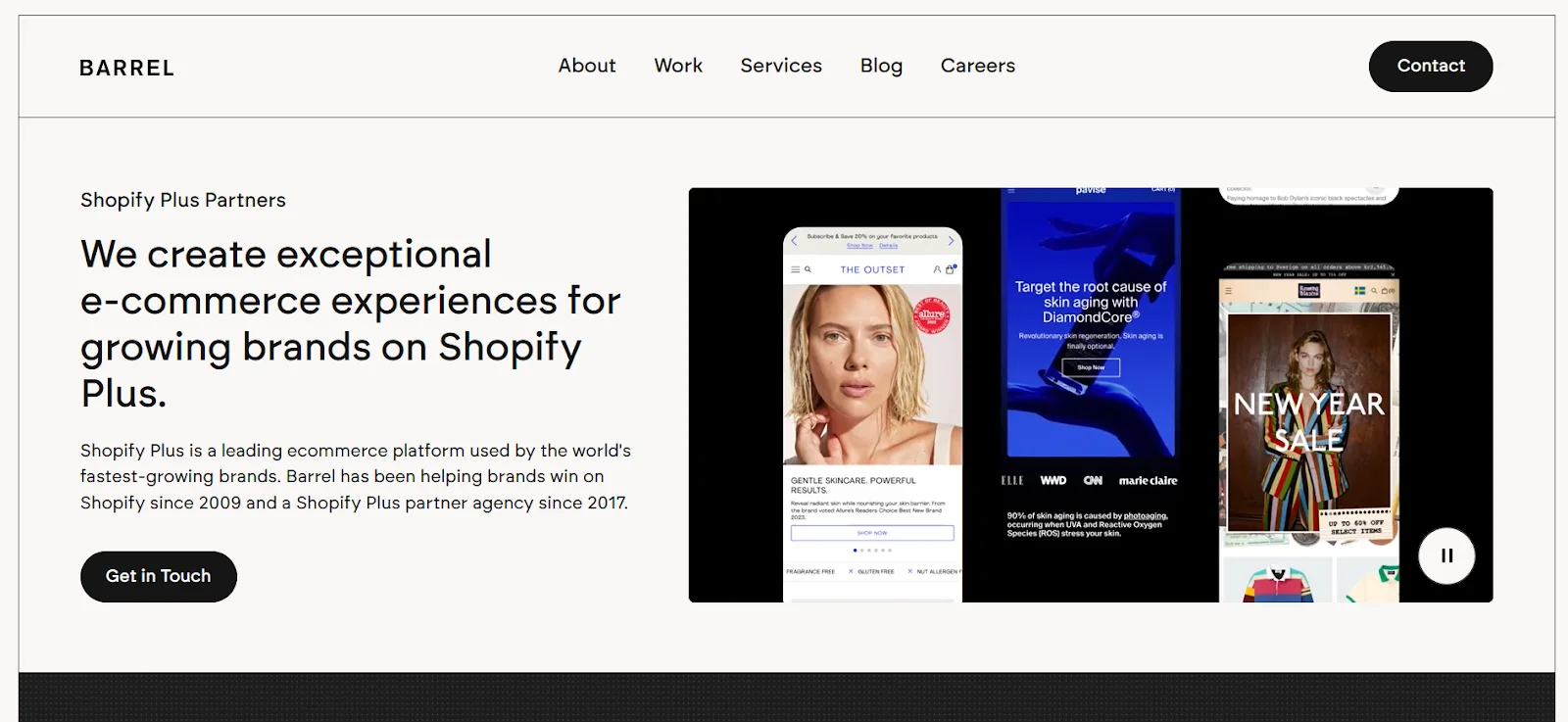Click the right chevron in The Outset banner
1568x722 pixels.
[x=951, y=241]
